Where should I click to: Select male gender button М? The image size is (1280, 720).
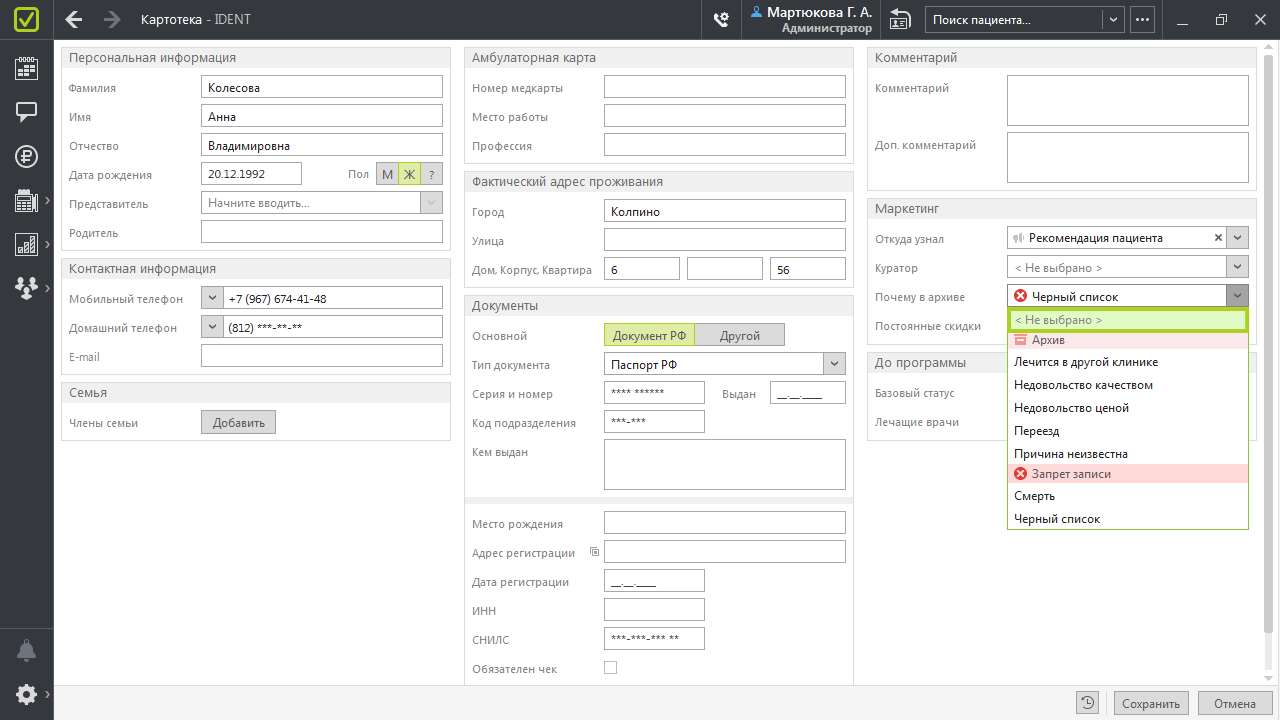click(387, 174)
